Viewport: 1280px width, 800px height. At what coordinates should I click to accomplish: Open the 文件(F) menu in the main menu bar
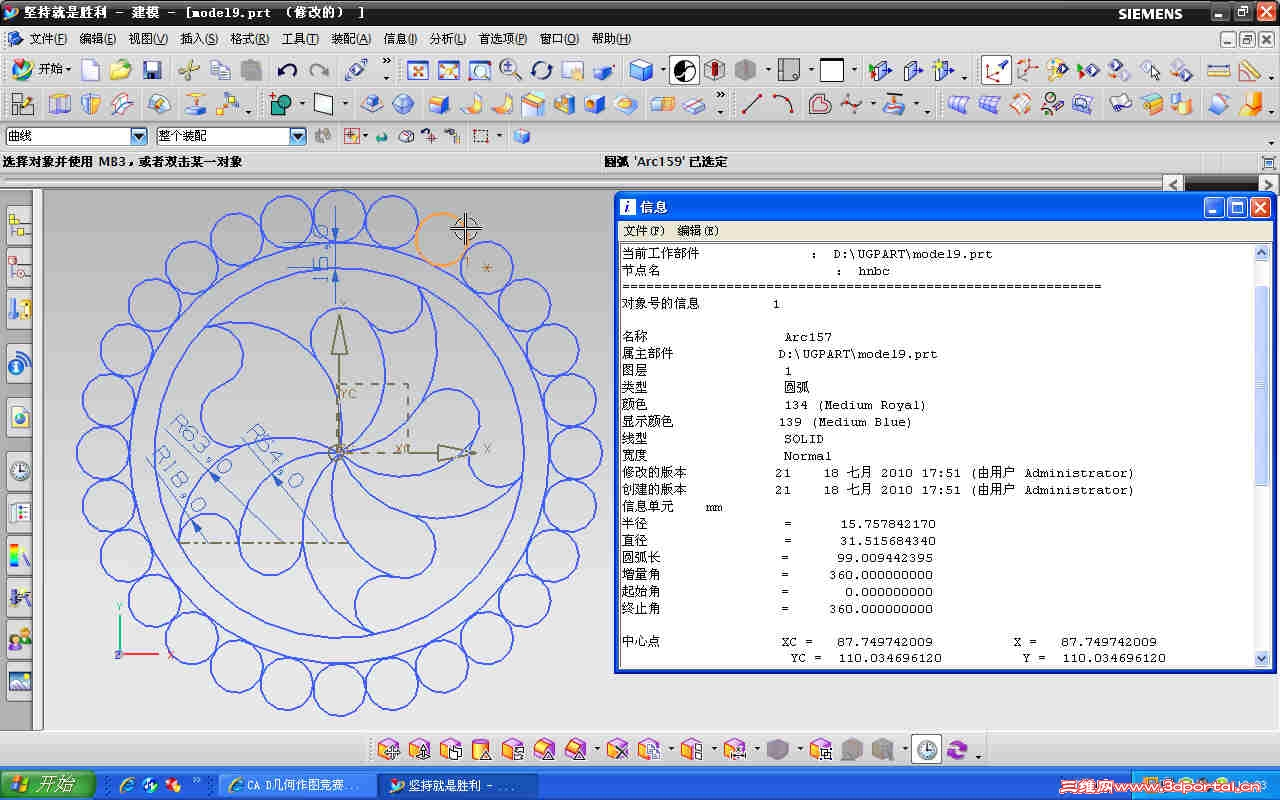(48, 39)
